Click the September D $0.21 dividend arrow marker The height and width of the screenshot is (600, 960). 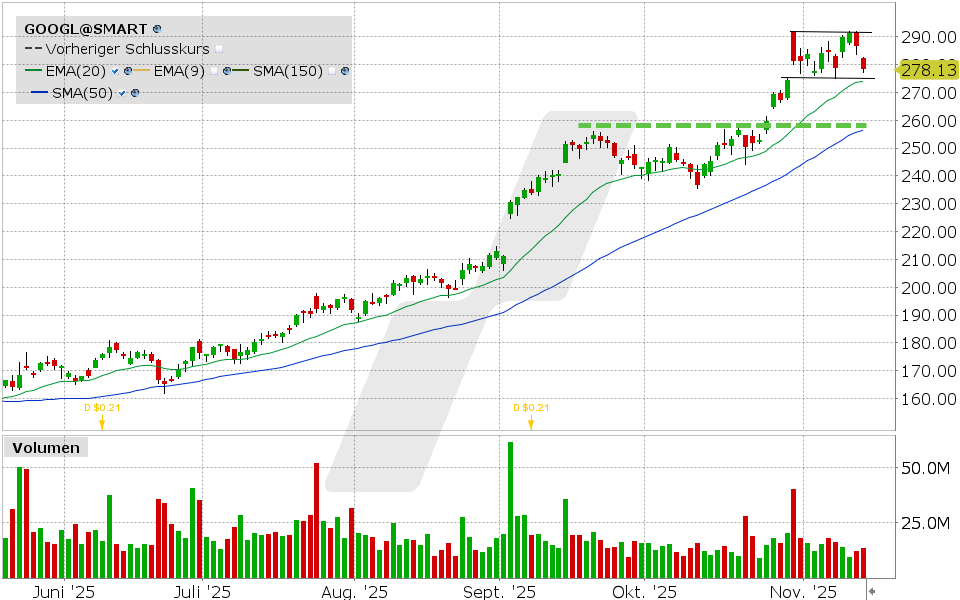coord(530,422)
